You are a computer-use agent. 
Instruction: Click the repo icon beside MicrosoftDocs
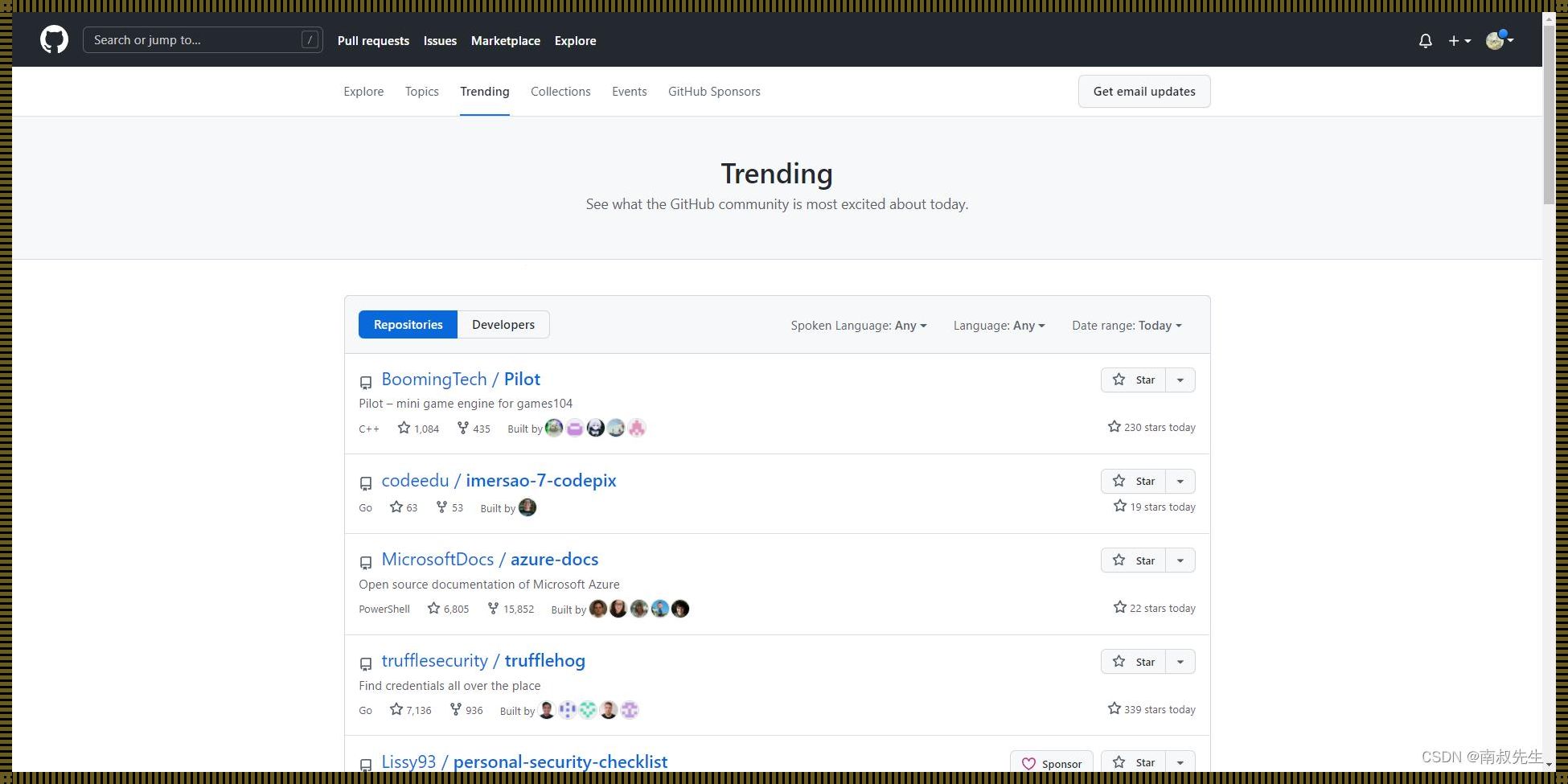[366, 563]
